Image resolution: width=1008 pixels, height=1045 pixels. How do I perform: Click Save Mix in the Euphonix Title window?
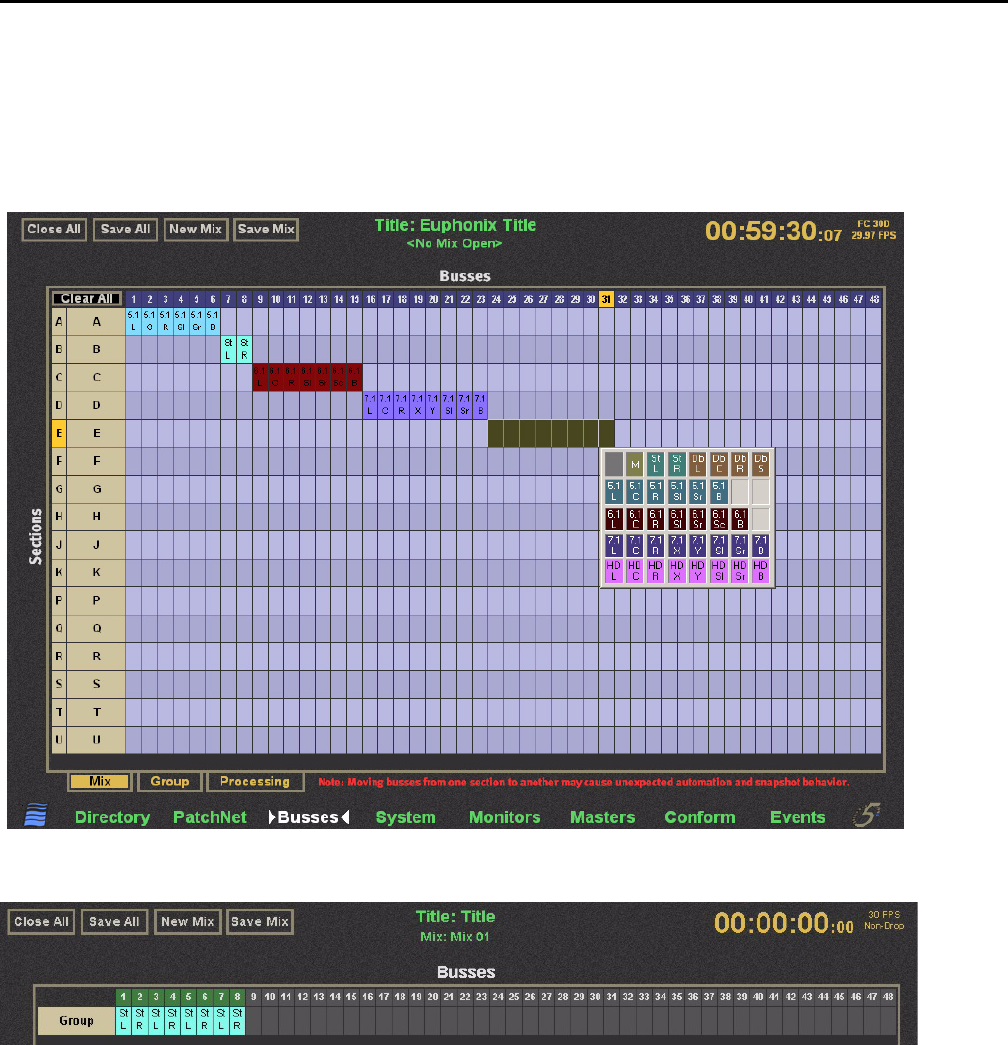click(x=266, y=229)
